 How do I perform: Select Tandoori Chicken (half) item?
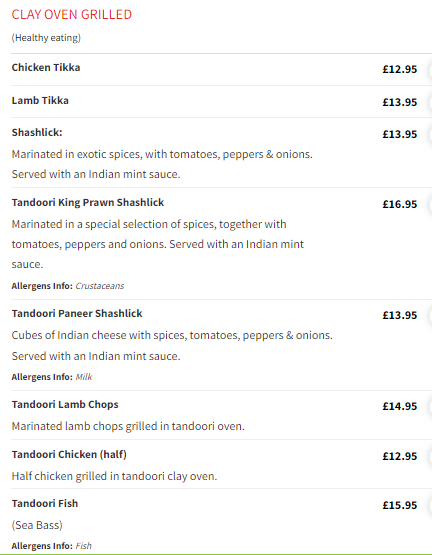coord(69,454)
